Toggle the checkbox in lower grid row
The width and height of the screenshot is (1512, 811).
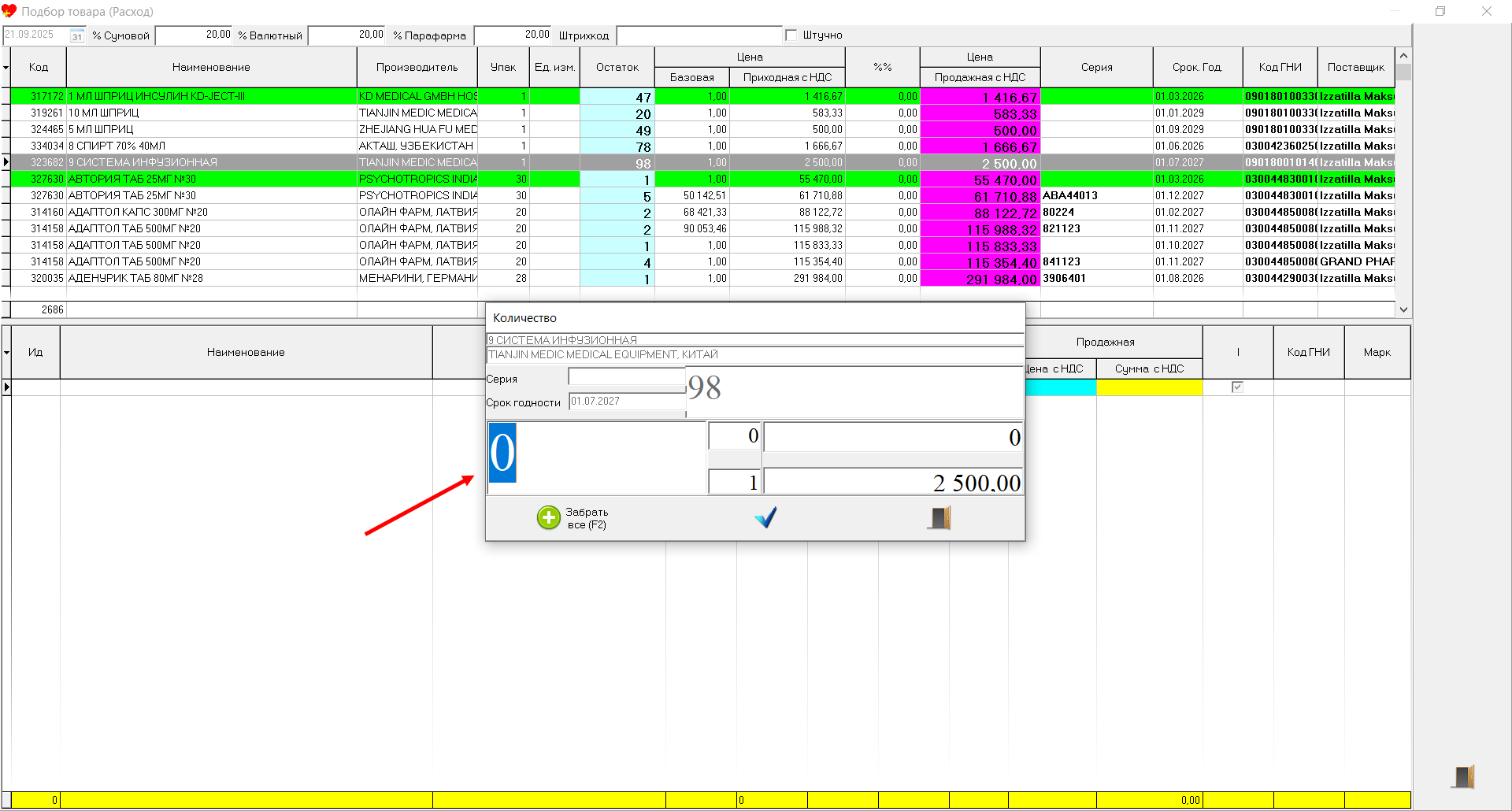point(1237,387)
